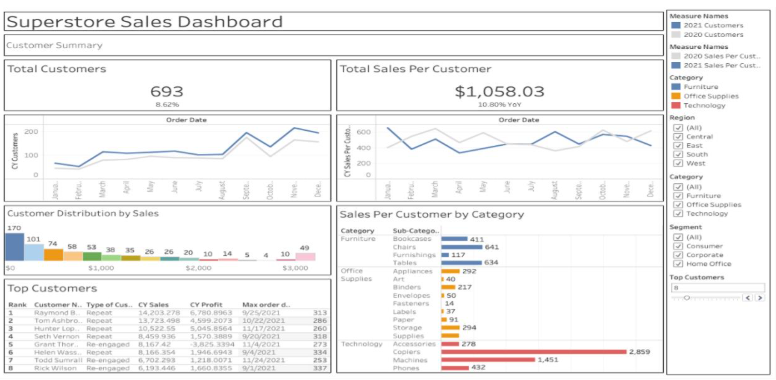This screenshot has width=776, height=380.
Task: Select the distribution bar labeled 170
Action: 15,247
